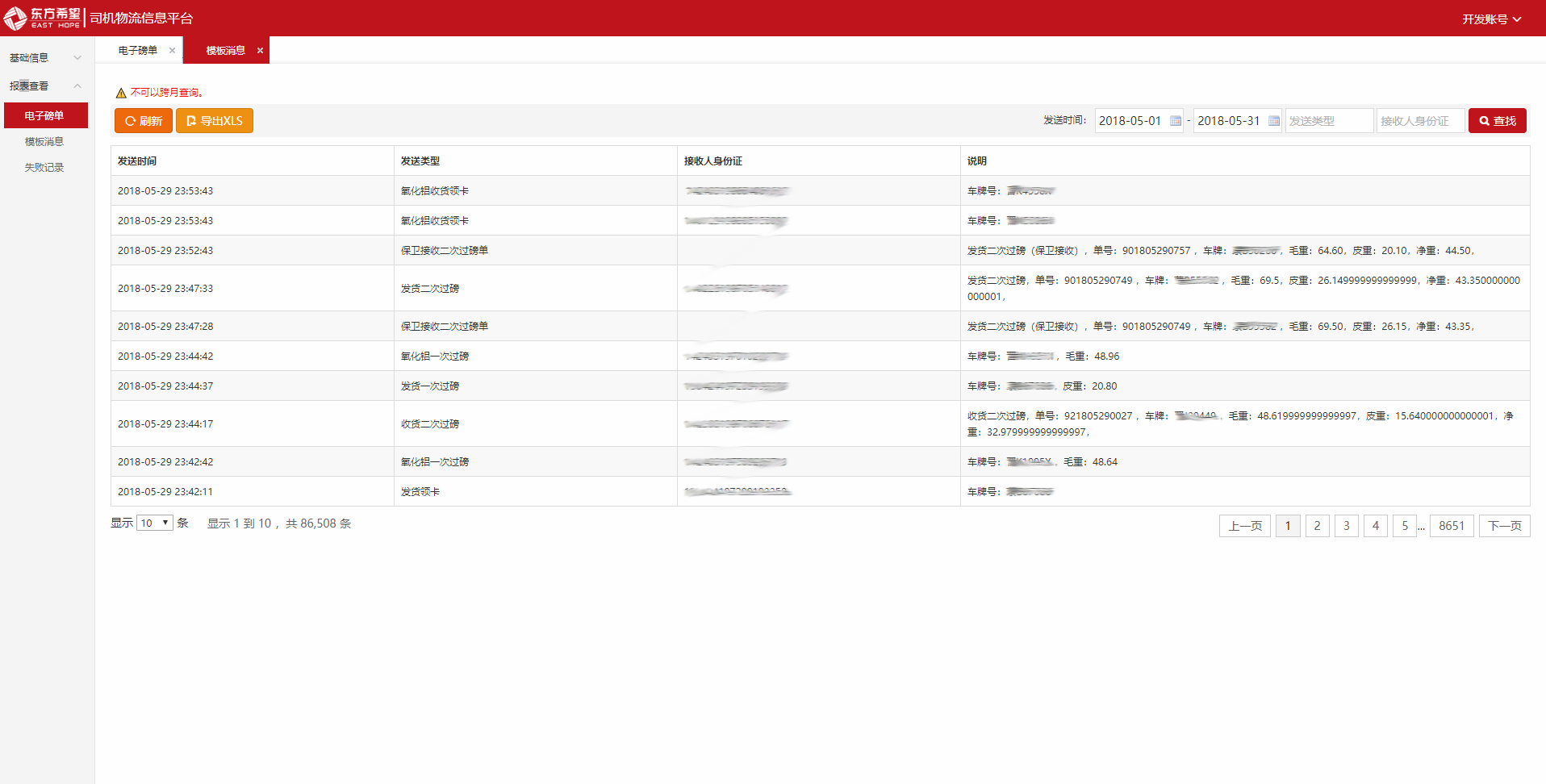Jump to last page 8651
Screen dimensions: 1546x784
[1451, 526]
